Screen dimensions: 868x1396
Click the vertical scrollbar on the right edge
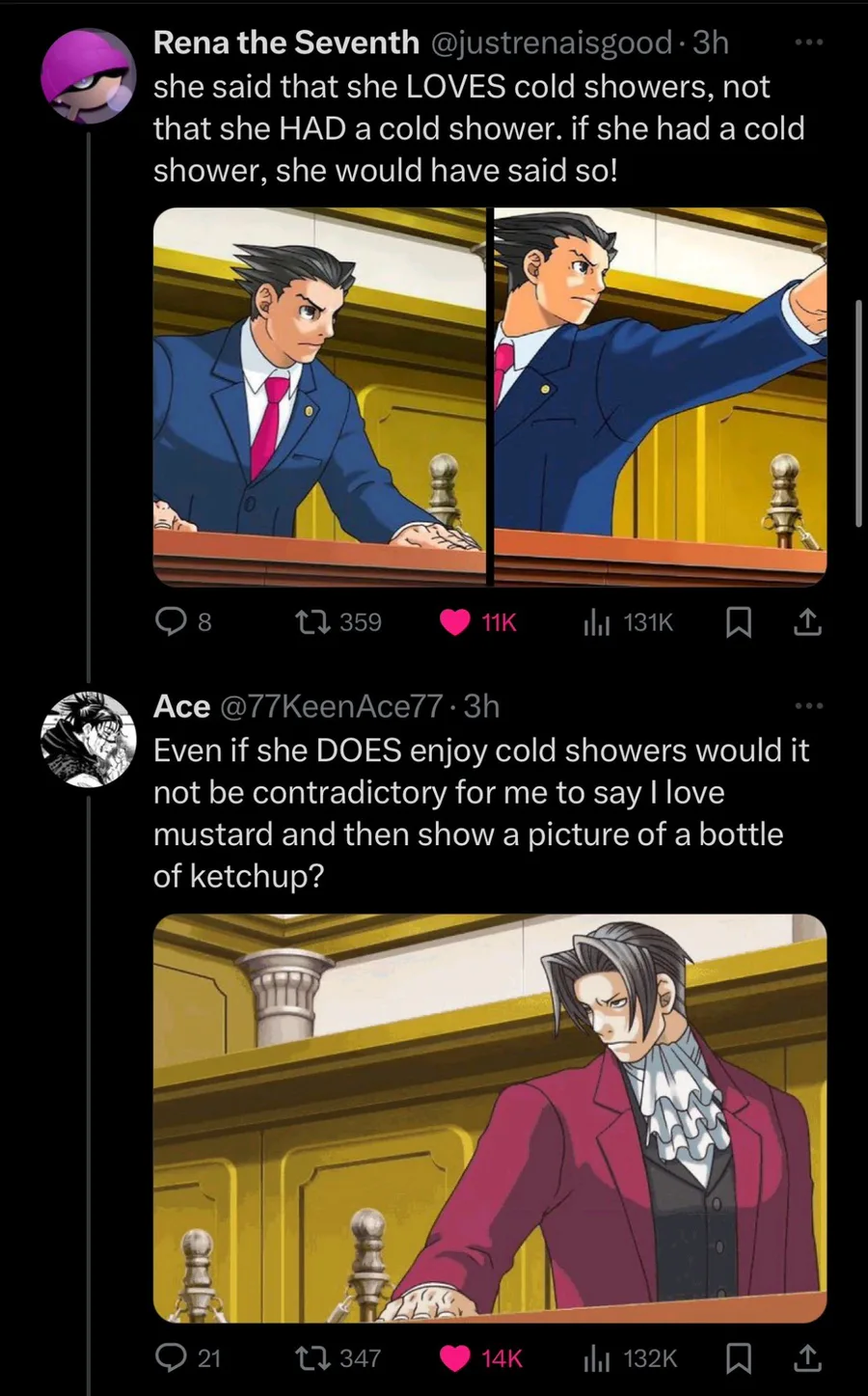point(858,413)
